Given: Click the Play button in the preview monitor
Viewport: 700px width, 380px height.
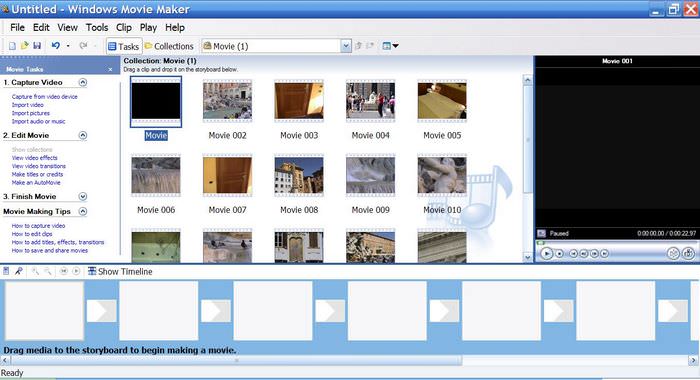Looking at the screenshot, I should coord(546,254).
